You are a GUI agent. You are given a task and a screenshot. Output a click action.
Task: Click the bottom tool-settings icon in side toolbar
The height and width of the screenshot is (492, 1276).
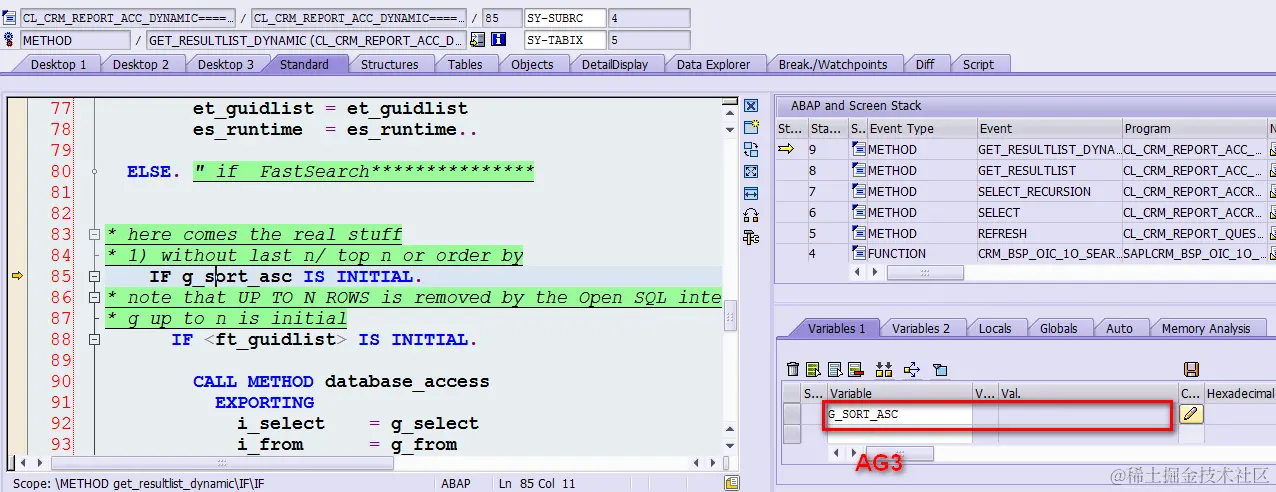click(x=751, y=237)
